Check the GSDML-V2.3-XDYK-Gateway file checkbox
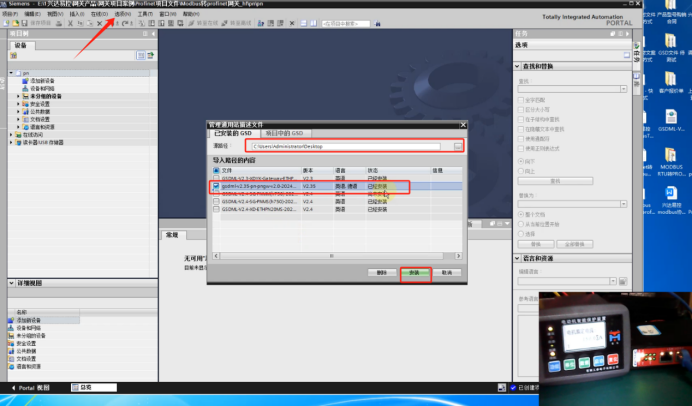 pyautogui.click(x=216, y=178)
